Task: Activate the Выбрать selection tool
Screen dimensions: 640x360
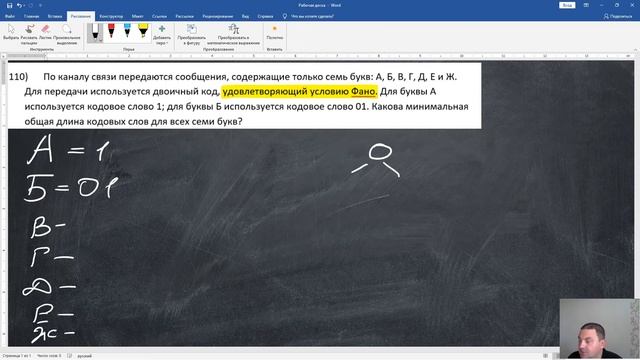Action: tap(11, 33)
